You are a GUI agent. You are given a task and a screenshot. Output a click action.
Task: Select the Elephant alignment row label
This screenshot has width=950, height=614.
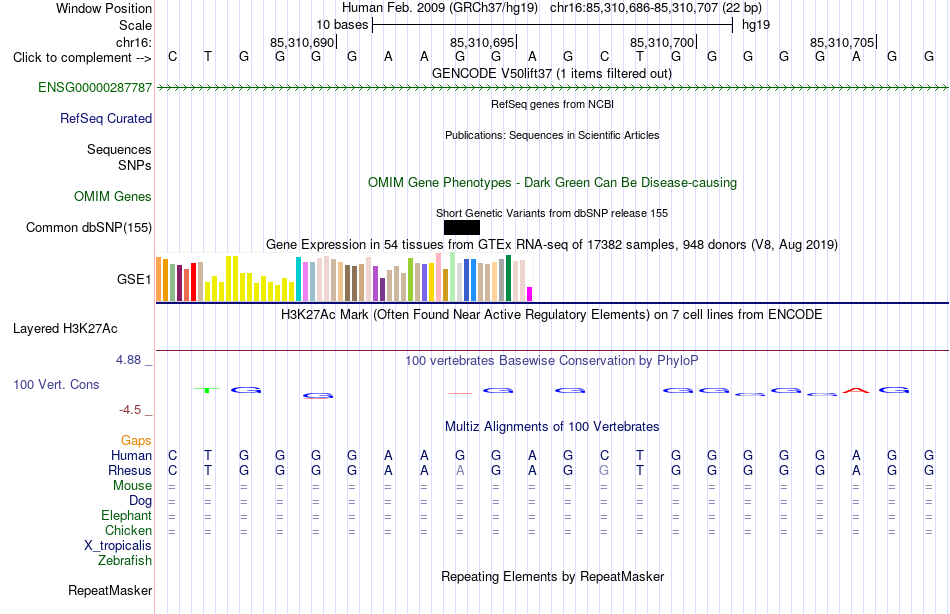click(127, 515)
